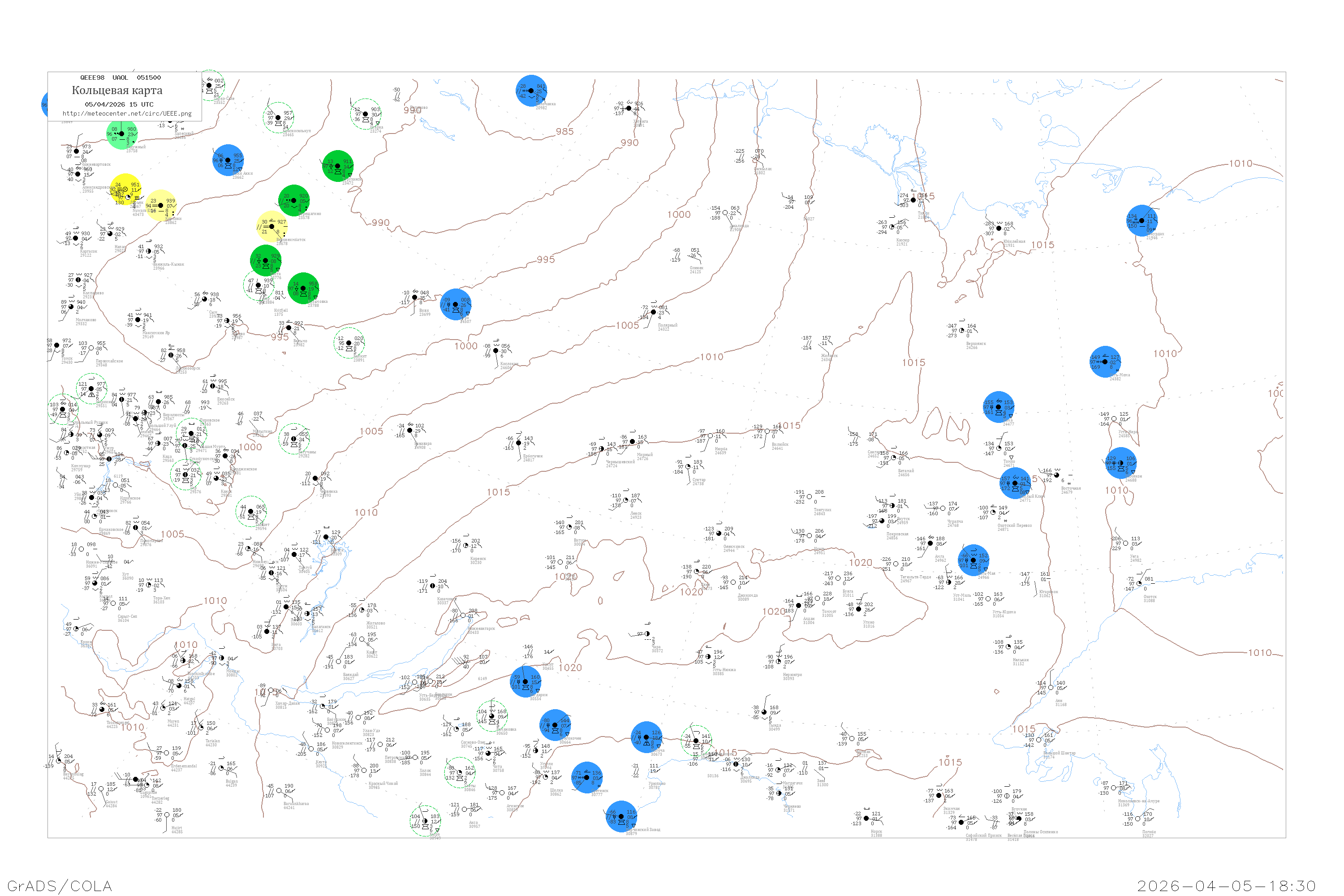Click the 2026-04-05-18:30 timestamp at bottom right

(x=1226, y=886)
